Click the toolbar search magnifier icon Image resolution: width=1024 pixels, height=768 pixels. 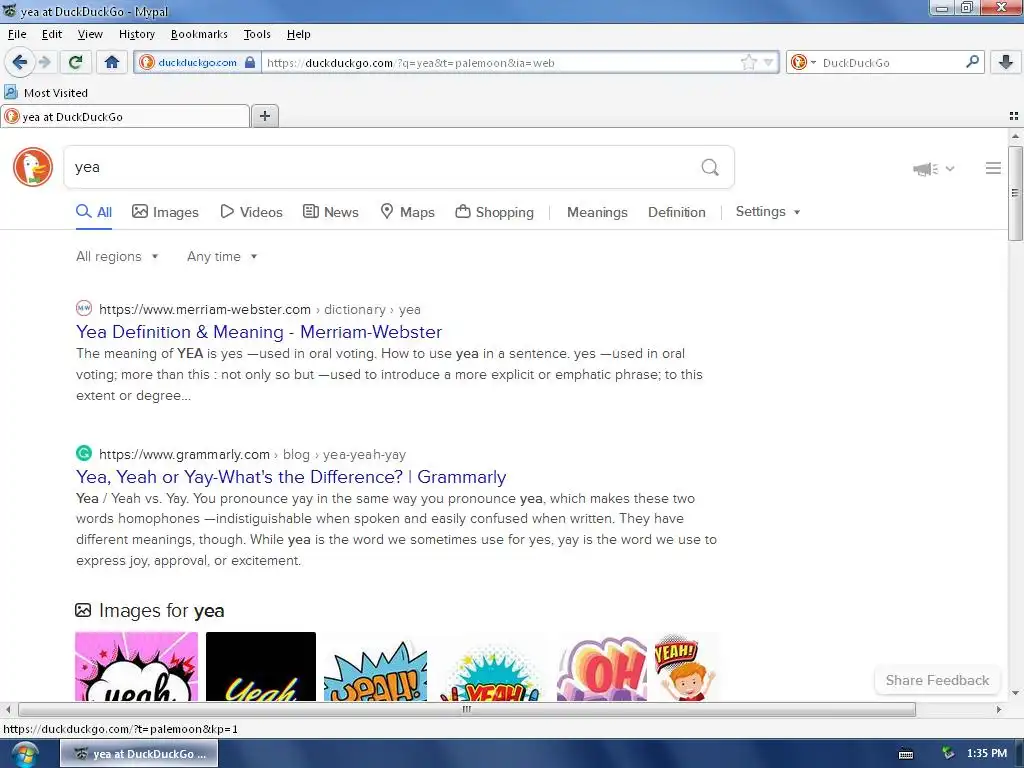point(972,62)
